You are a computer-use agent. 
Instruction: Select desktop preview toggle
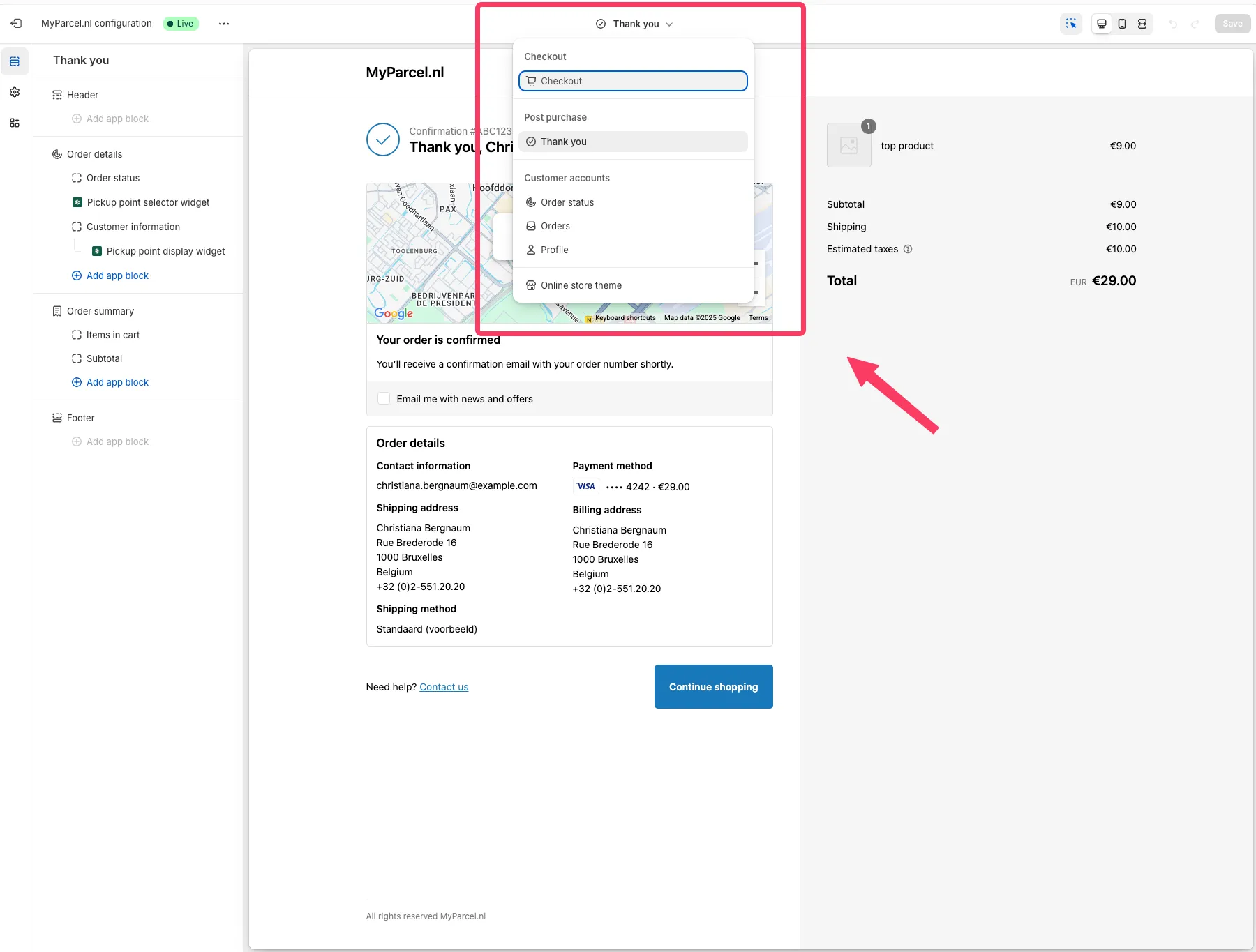point(1102,23)
